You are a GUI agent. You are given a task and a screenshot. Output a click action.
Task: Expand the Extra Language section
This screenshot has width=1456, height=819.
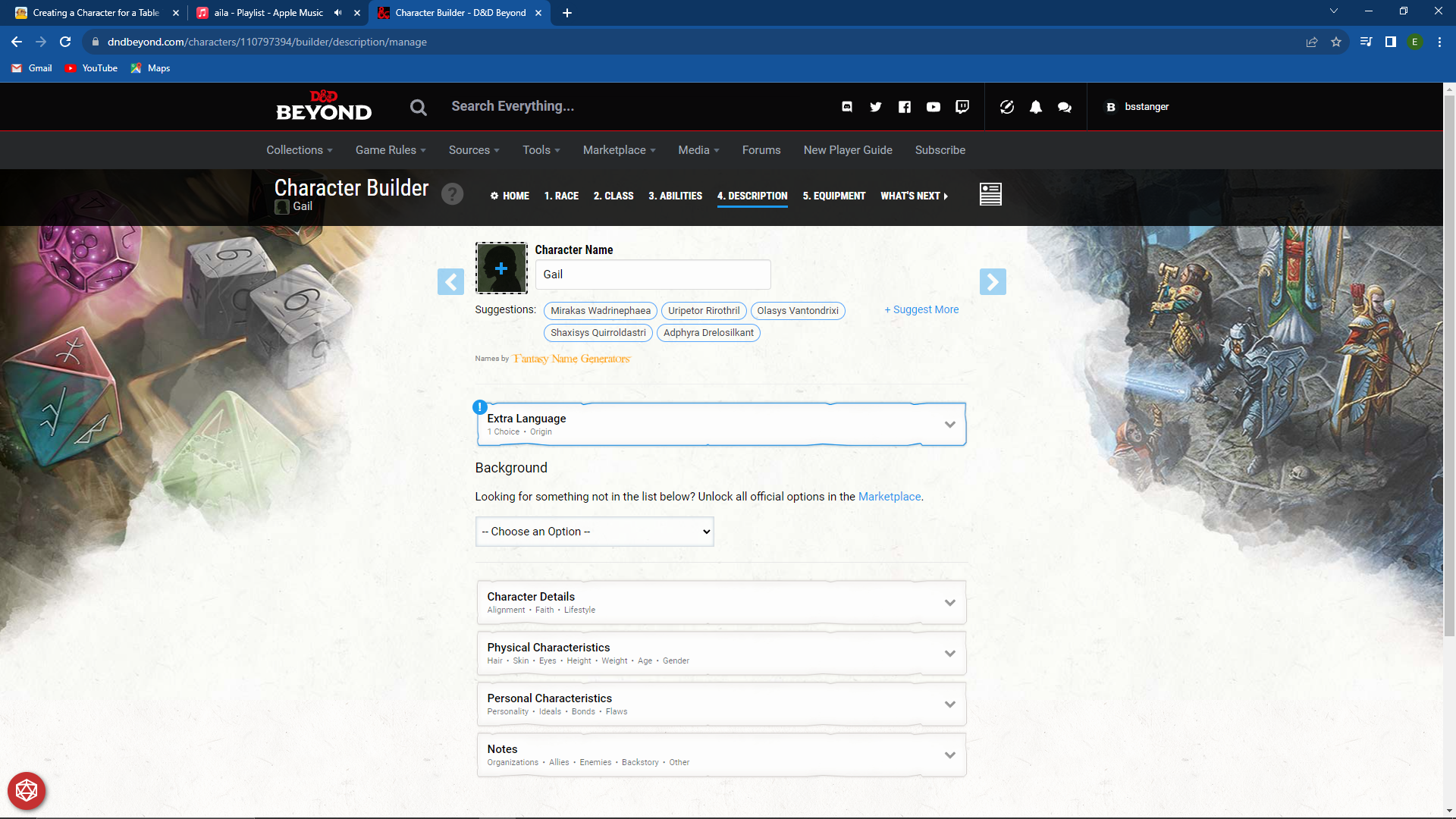point(721,424)
